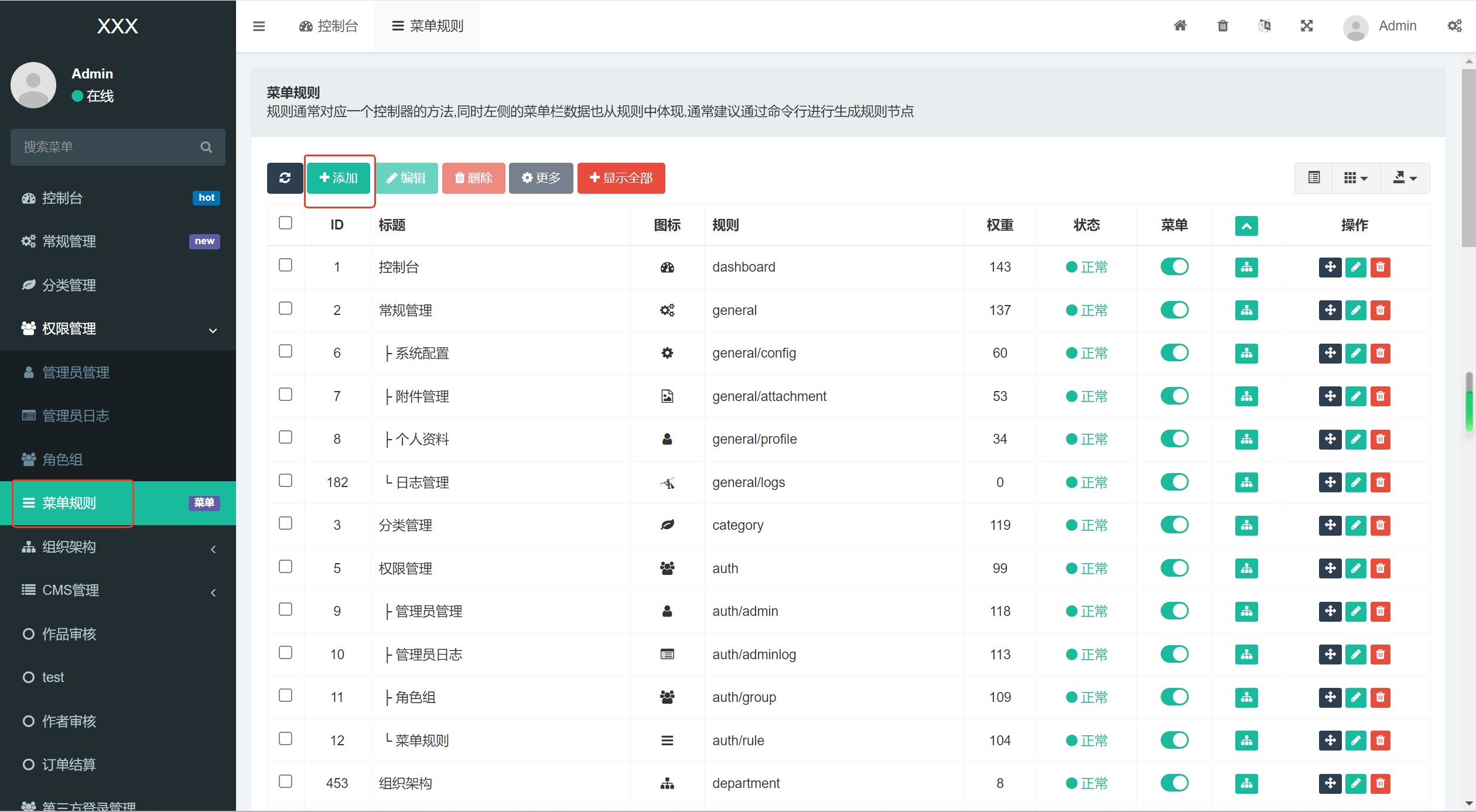Click the 添加 add button
Image resolution: width=1476 pixels, height=812 pixels.
click(339, 178)
